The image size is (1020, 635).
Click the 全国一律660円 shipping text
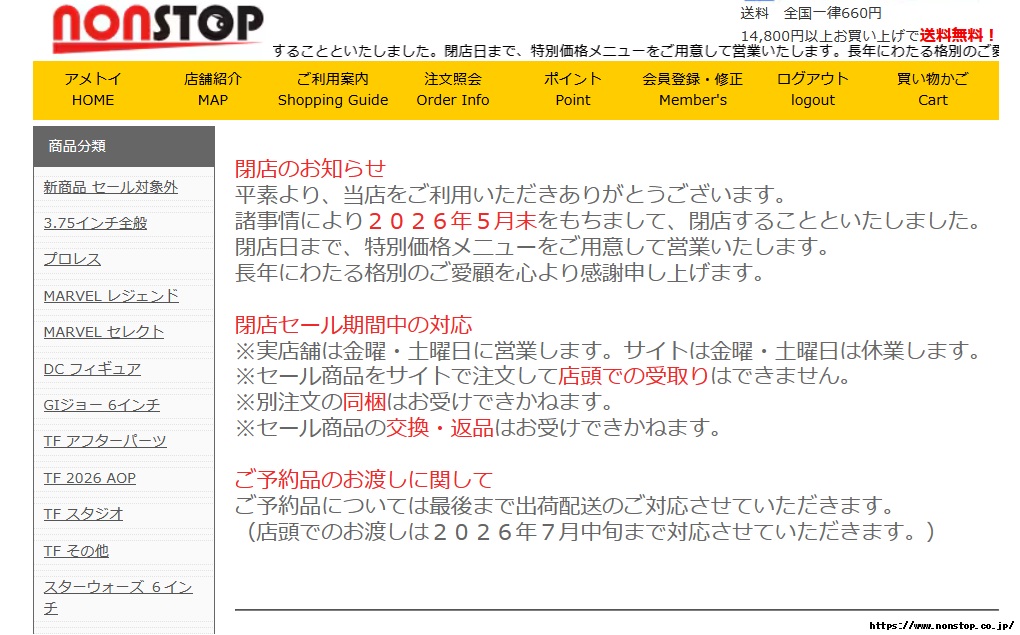click(x=833, y=13)
